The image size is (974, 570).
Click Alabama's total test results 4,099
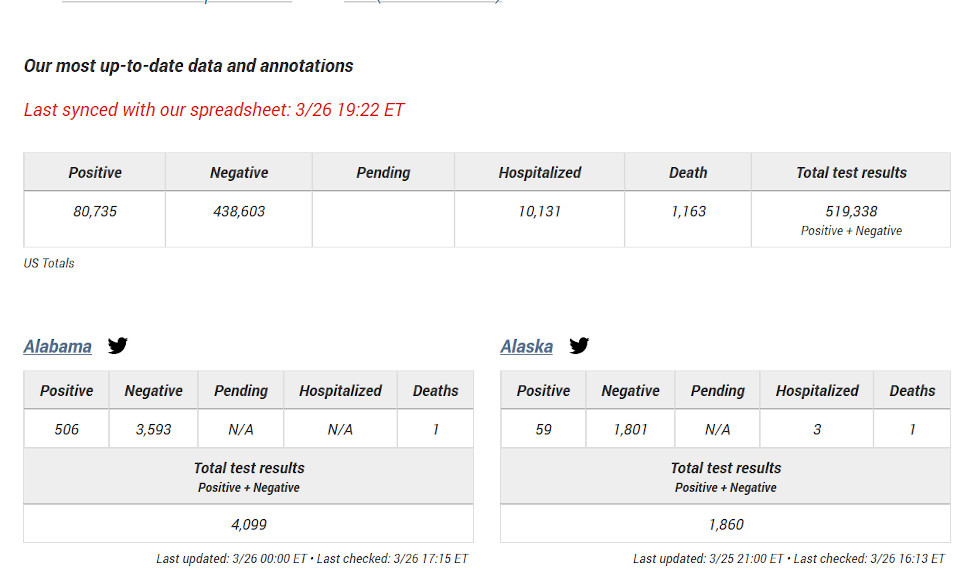click(248, 524)
